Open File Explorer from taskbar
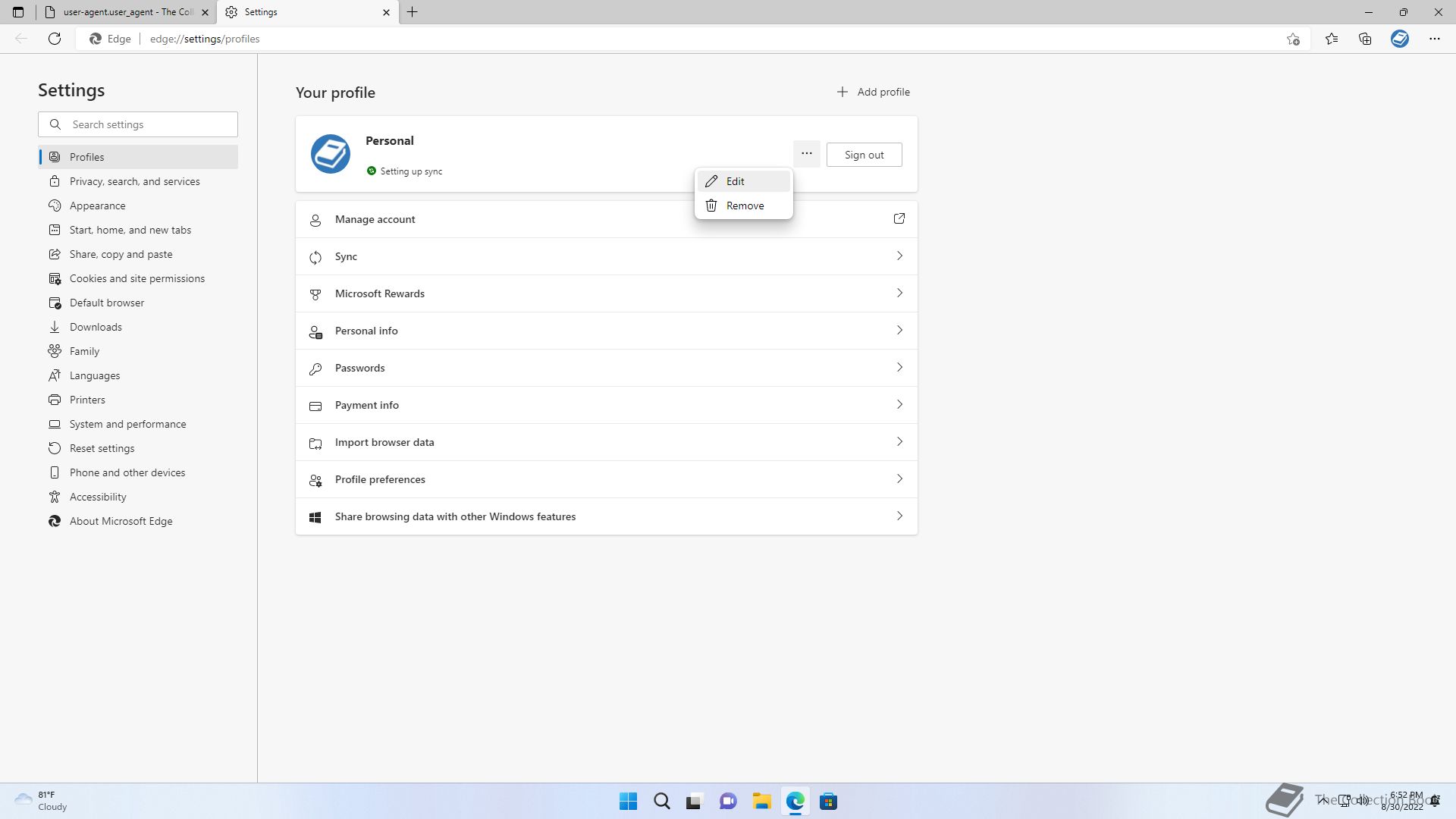 click(761, 802)
